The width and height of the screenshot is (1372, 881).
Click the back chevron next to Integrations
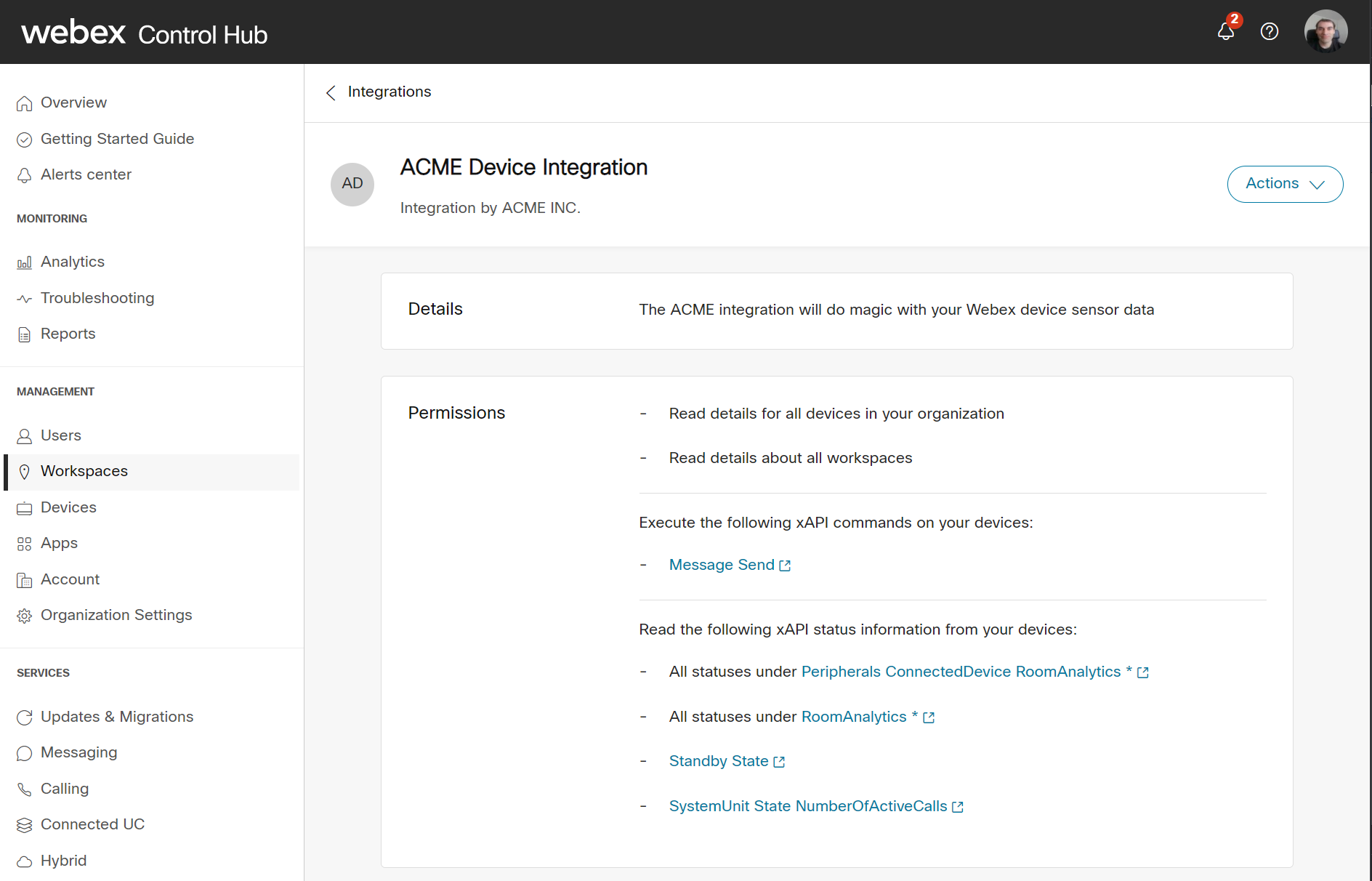click(331, 92)
